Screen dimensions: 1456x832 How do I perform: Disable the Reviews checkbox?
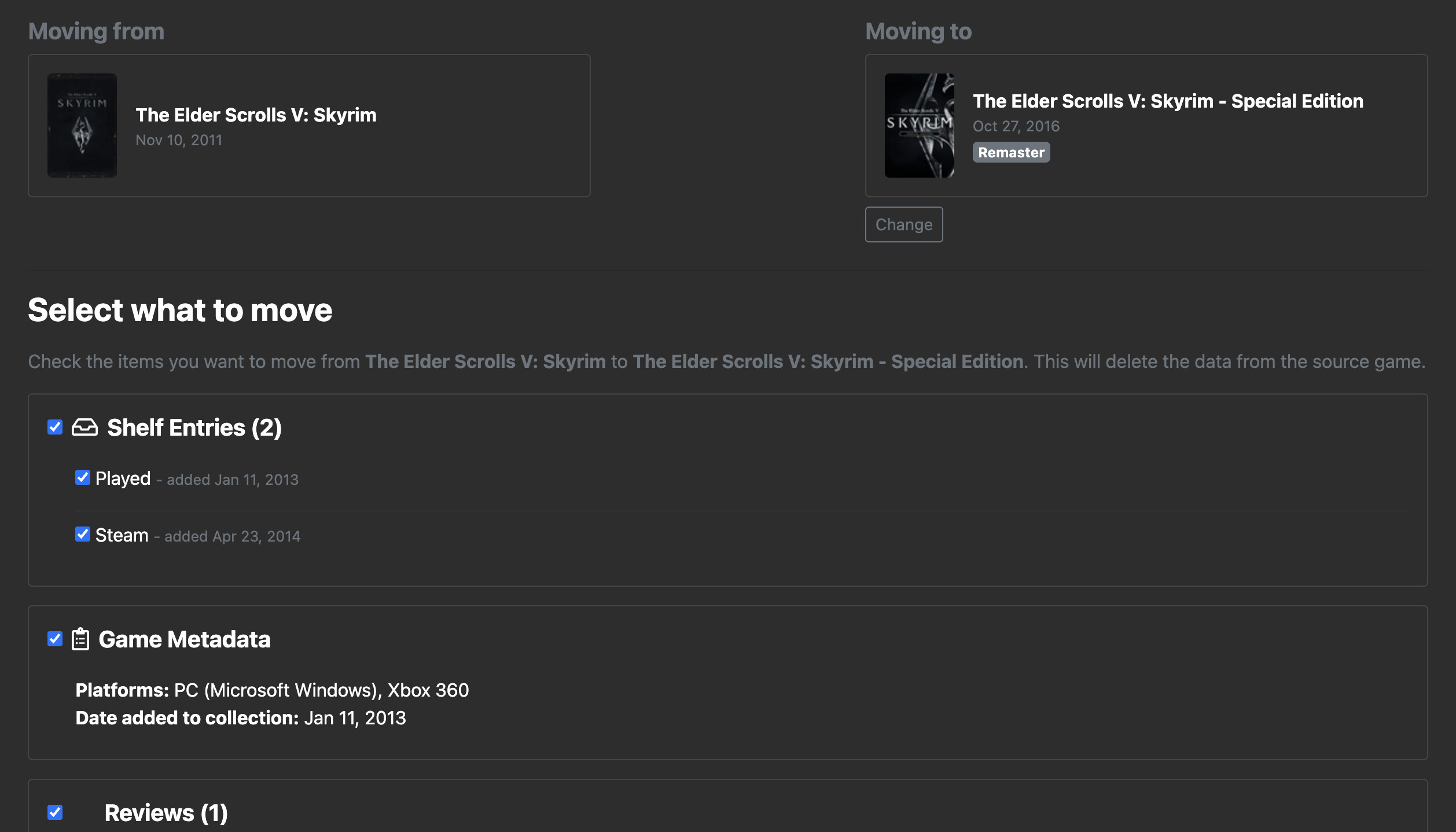point(55,812)
